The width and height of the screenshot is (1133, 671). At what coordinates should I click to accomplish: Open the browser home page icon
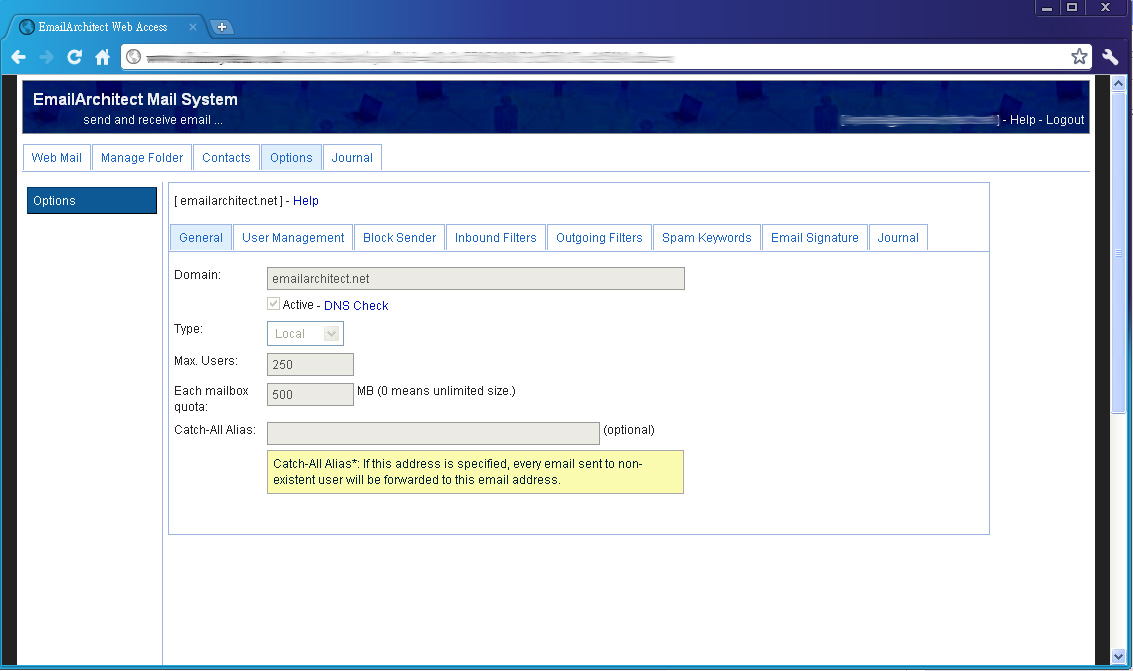click(103, 57)
